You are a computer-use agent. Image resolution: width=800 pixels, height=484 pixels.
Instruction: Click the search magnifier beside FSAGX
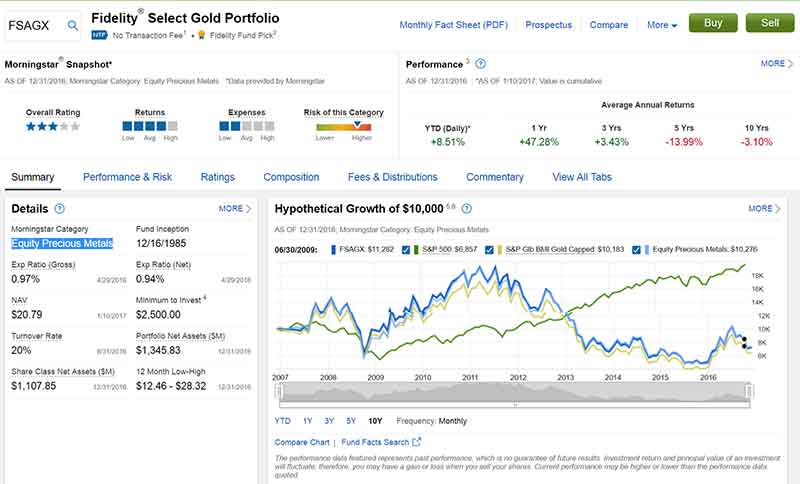(x=73, y=25)
